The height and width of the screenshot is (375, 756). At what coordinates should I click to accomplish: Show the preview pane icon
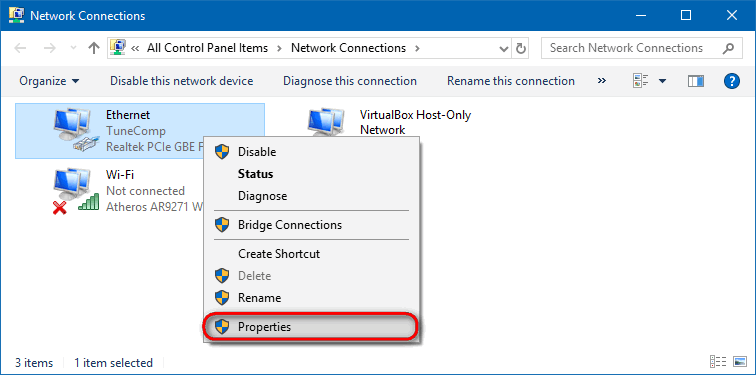(x=696, y=81)
